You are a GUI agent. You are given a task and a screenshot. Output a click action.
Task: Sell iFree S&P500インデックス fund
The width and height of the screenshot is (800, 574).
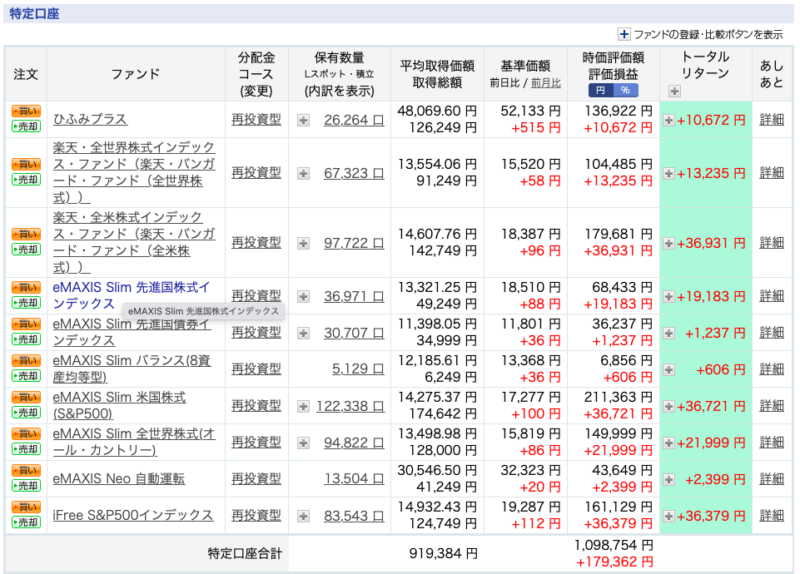[x=26, y=522]
